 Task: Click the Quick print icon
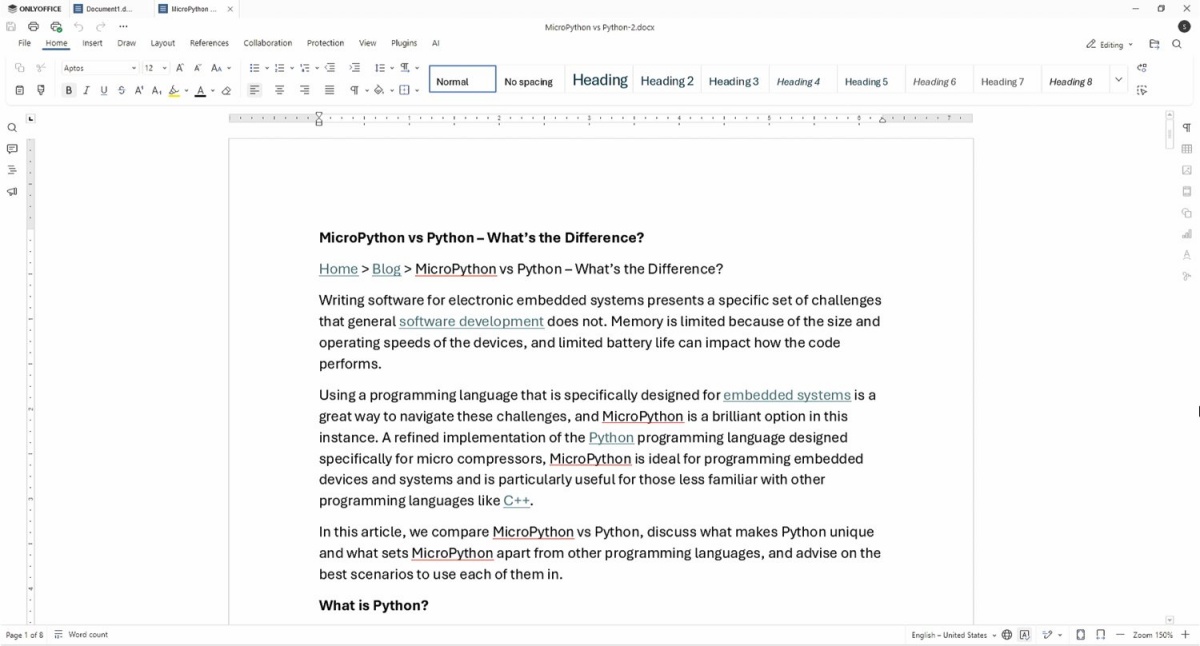pos(56,27)
